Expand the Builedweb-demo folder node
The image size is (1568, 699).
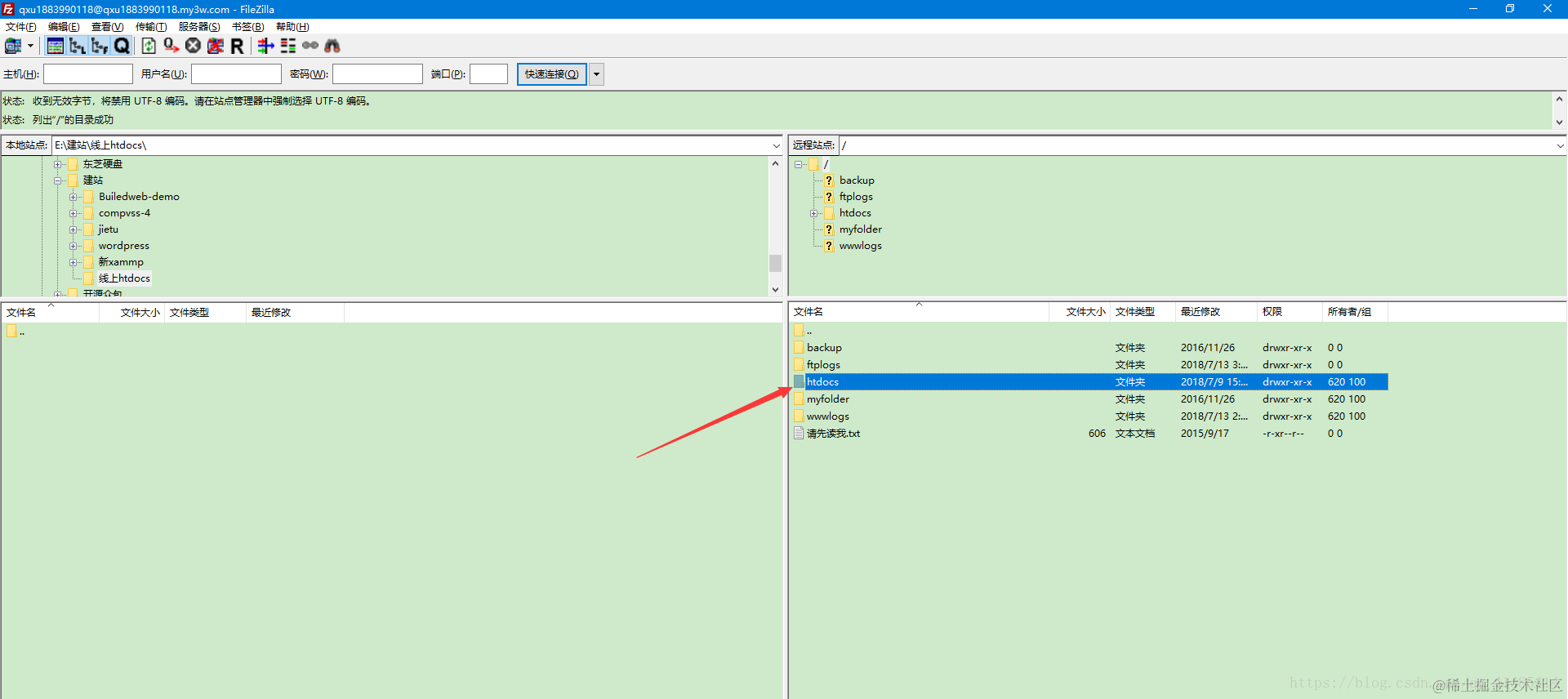73,197
